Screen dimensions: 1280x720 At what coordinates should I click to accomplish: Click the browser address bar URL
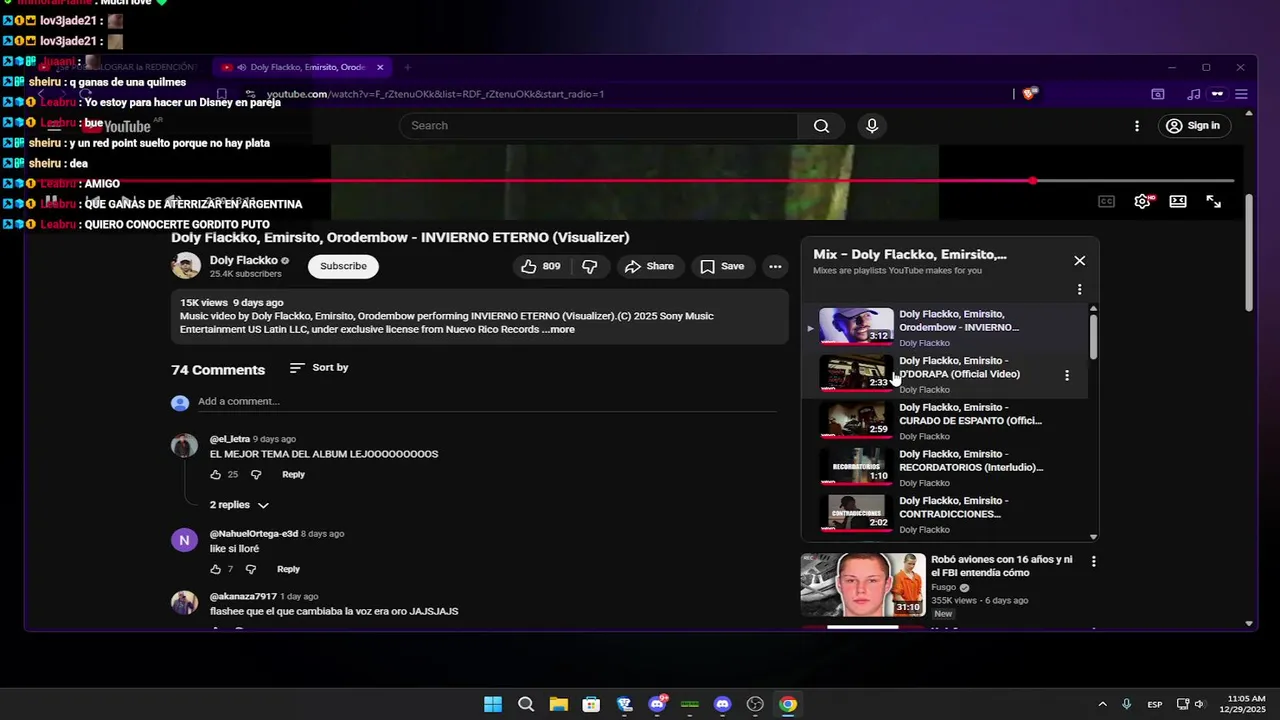pyautogui.click(x=435, y=94)
